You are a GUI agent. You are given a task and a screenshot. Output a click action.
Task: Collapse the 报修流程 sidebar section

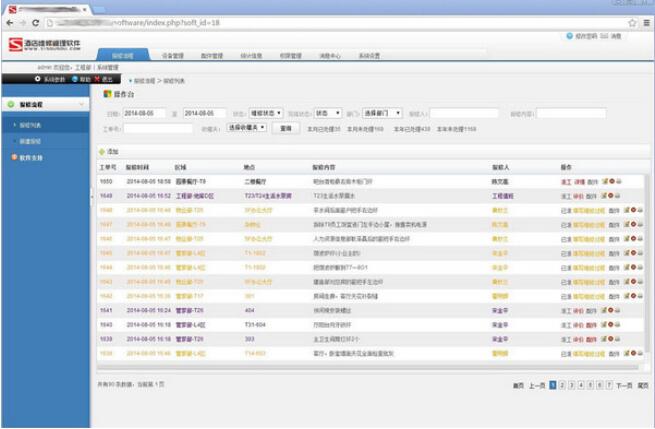[81, 104]
